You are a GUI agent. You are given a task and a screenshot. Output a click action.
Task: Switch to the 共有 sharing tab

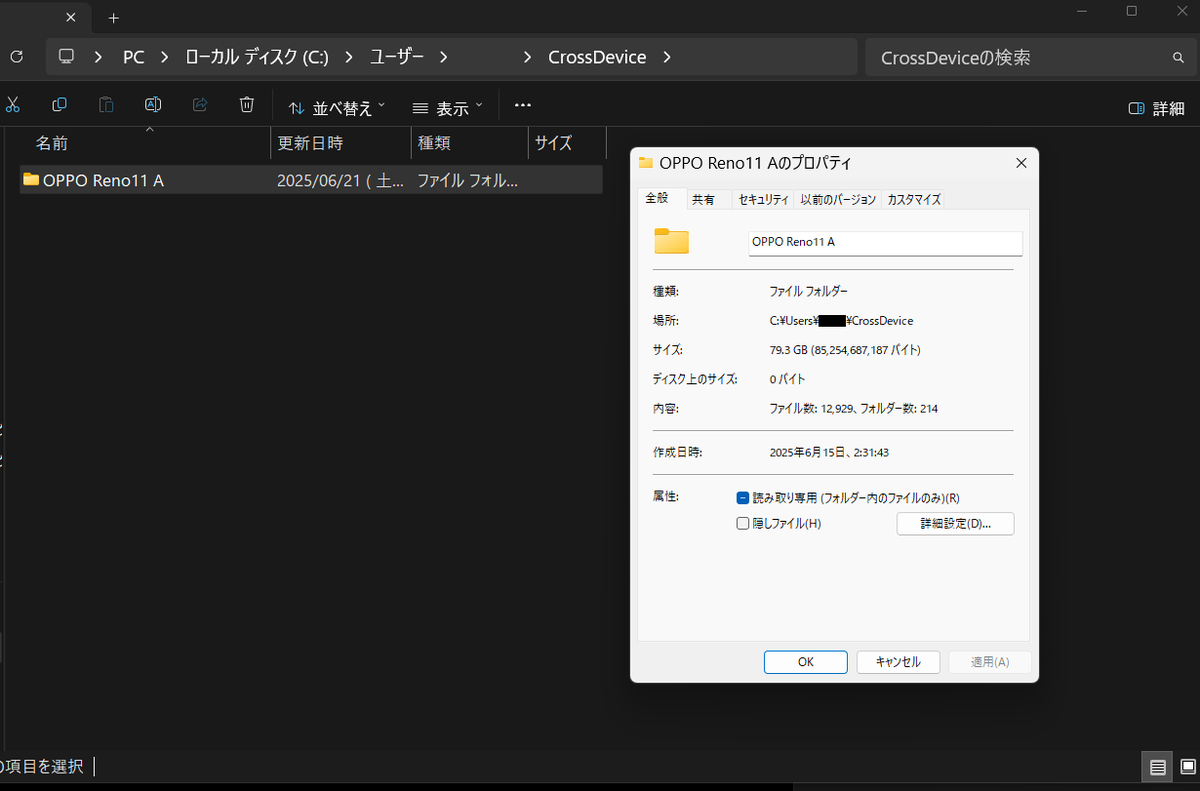[703, 200]
